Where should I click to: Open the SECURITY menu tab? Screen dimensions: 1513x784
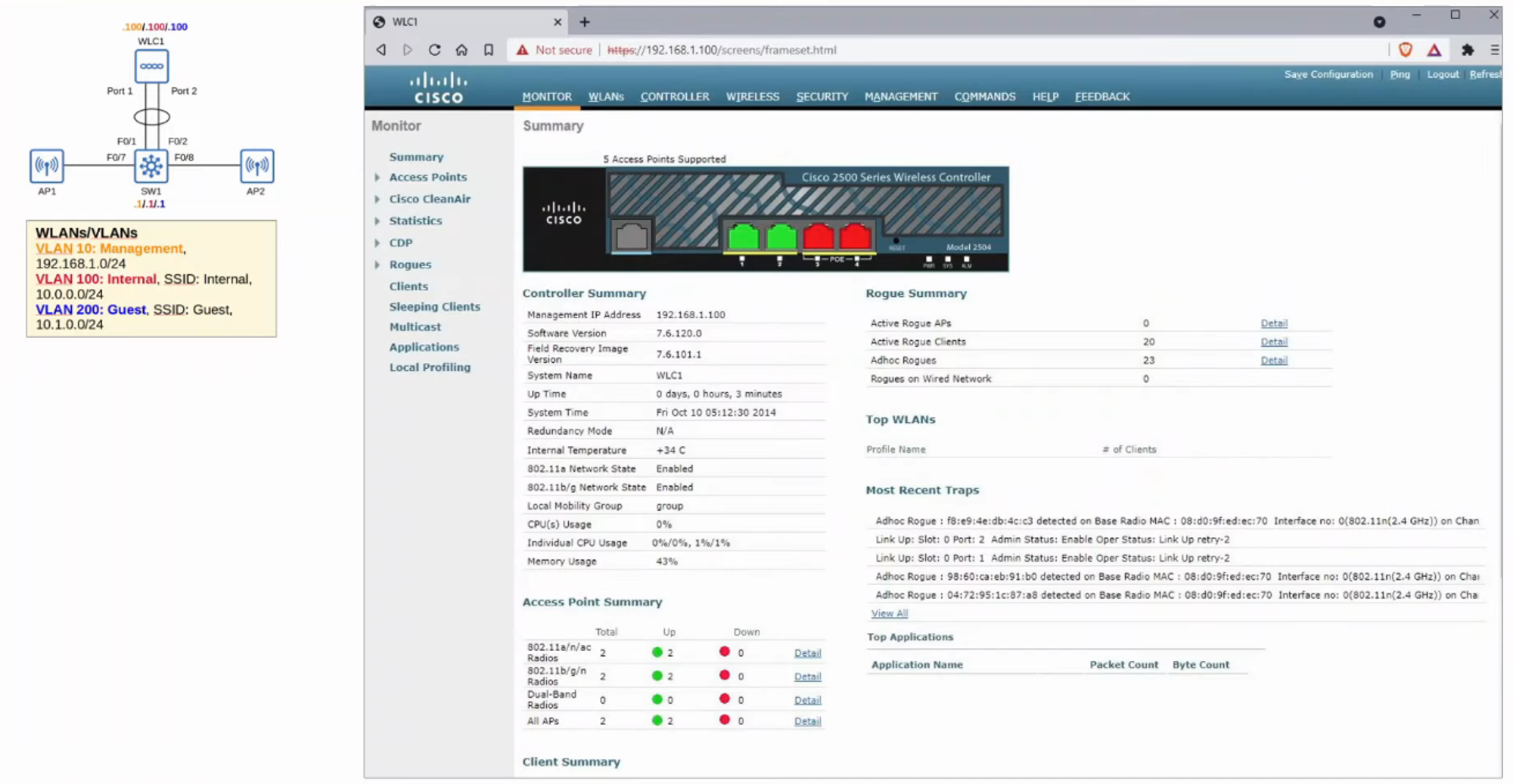pos(822,97)
